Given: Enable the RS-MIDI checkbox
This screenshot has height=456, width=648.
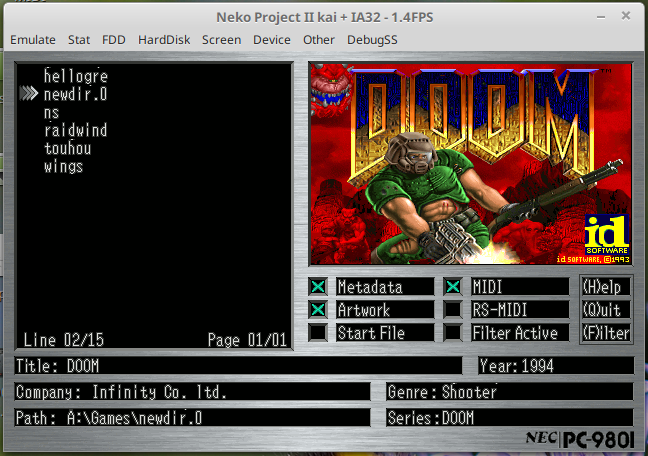Looking at the screenshot, I should [453, 310].
